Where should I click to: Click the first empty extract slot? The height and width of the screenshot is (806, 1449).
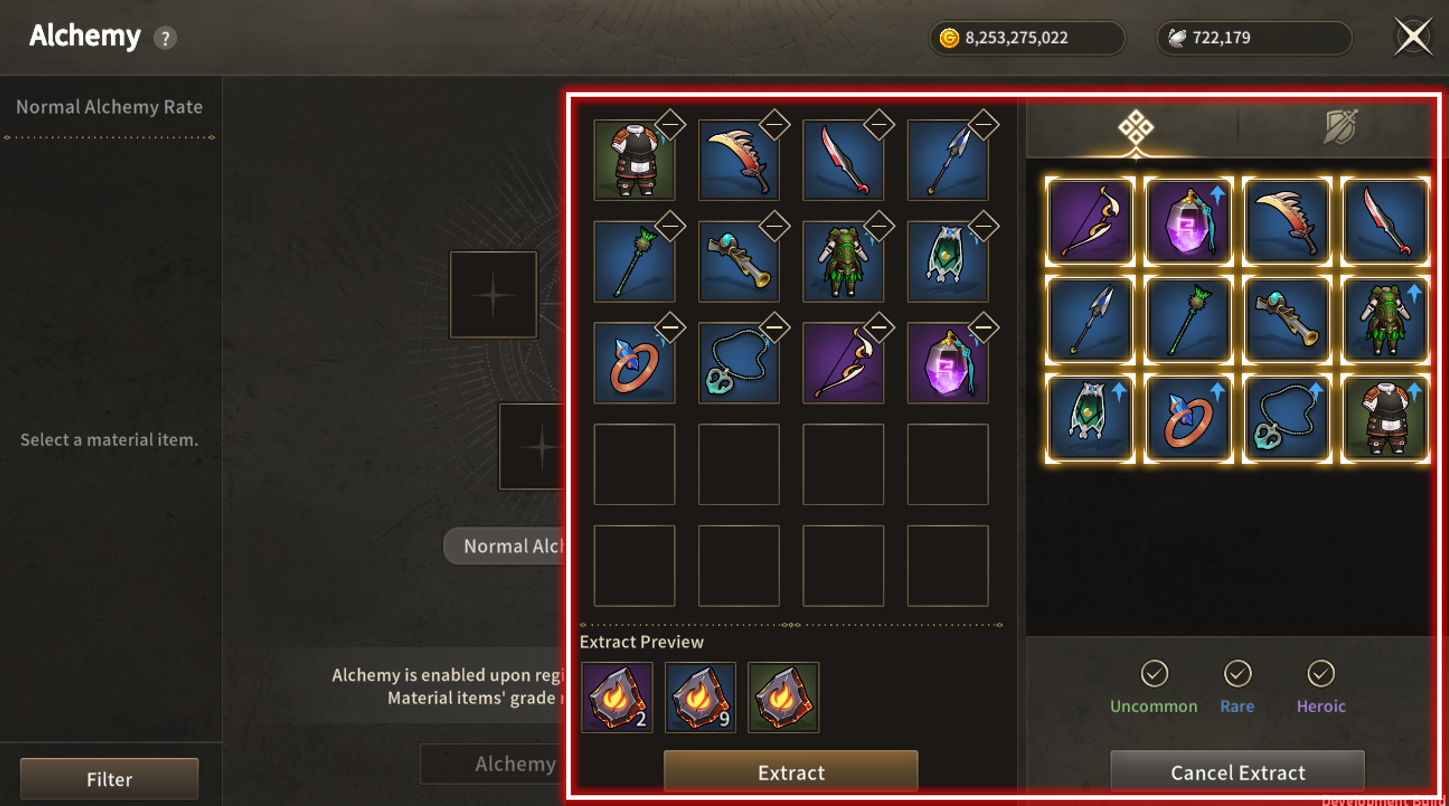[x=634, y=464]
